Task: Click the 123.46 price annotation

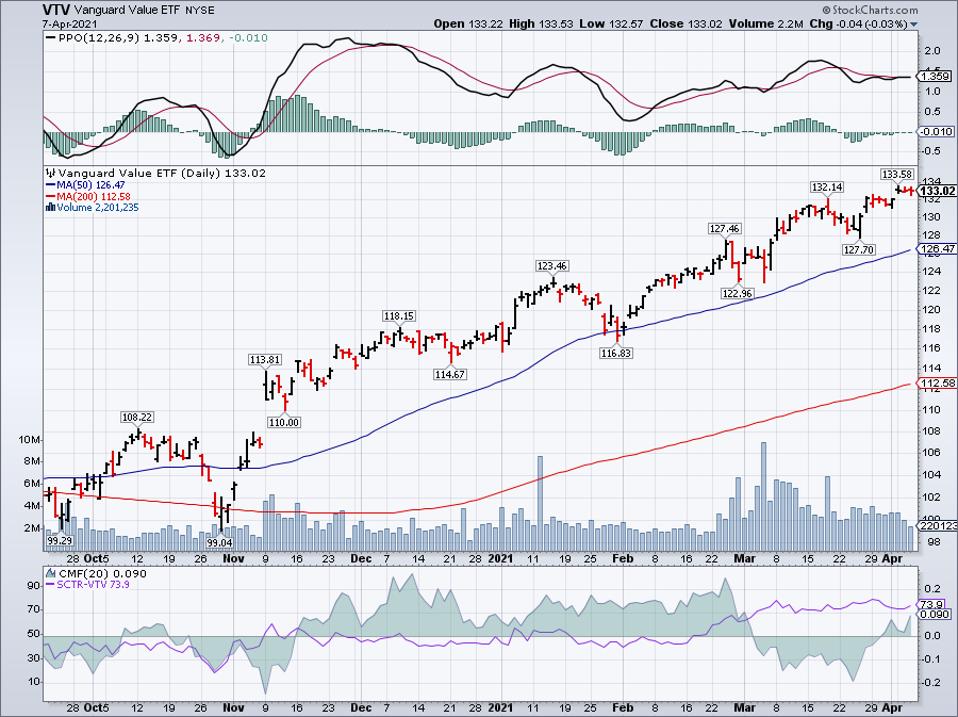Action: (552, 266)
